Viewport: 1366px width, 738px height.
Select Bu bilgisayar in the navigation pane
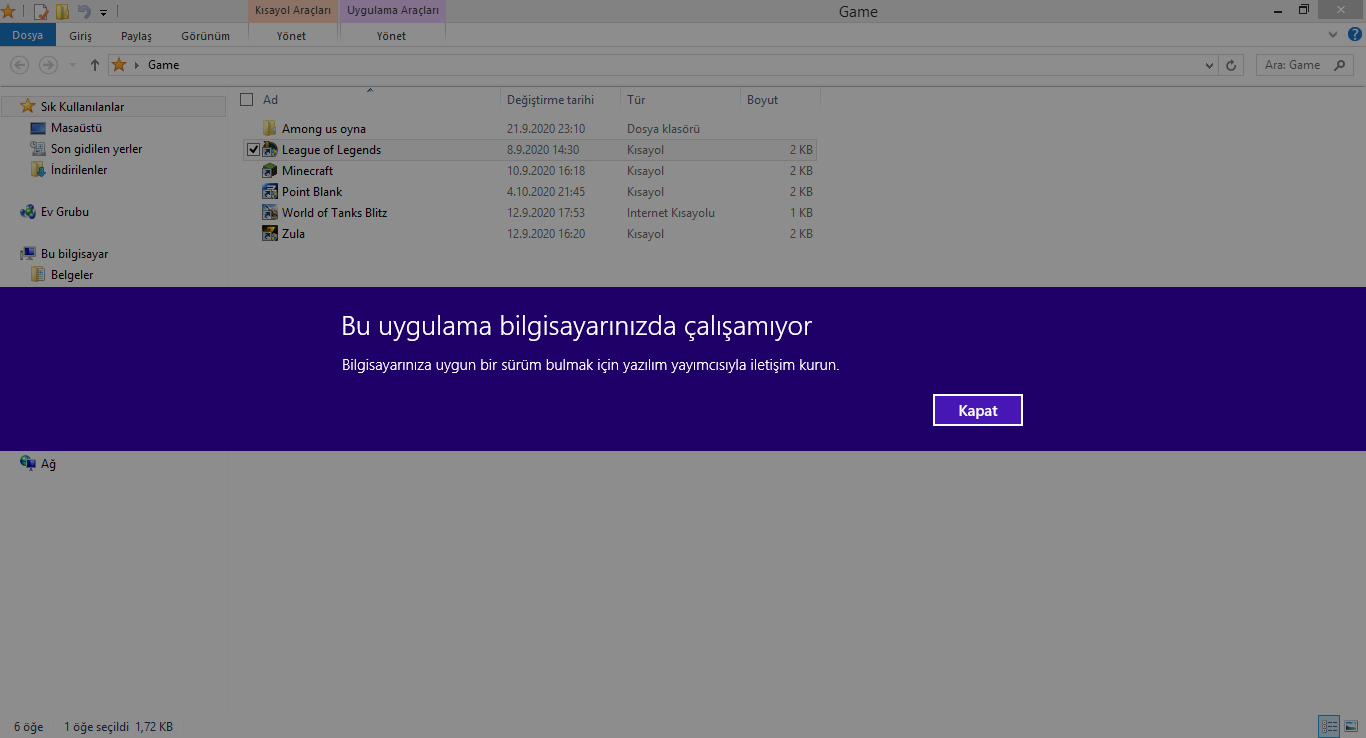click(75, 254)
